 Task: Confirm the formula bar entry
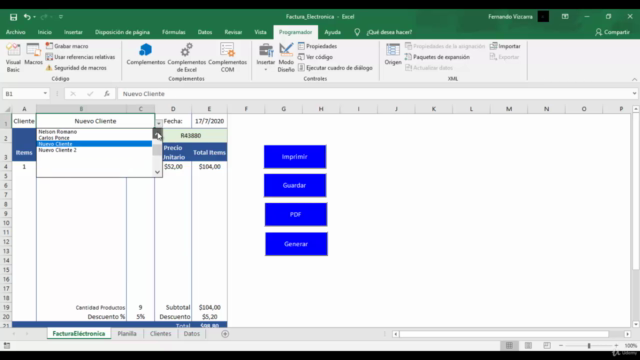tap(90, 94)
